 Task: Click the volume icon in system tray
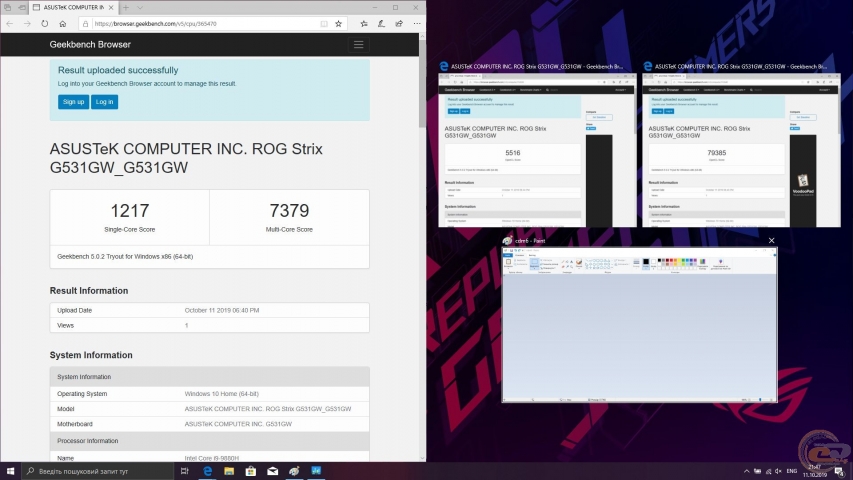pyautogui.click(x=778, y=471)
